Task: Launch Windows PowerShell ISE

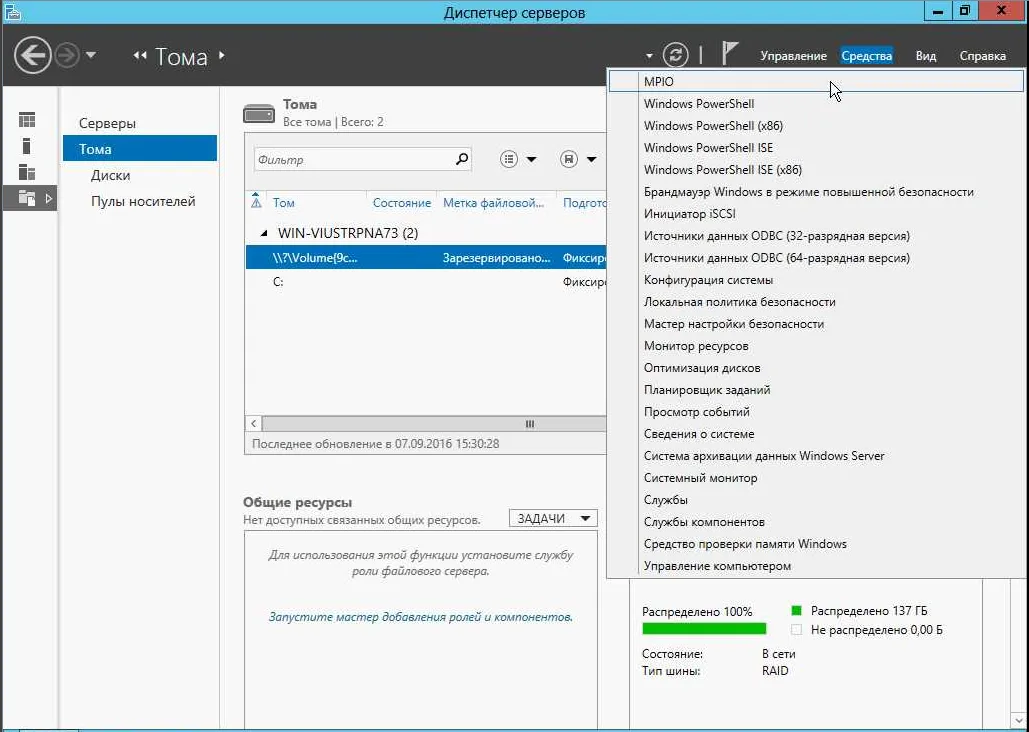Action: coord(816,148)
